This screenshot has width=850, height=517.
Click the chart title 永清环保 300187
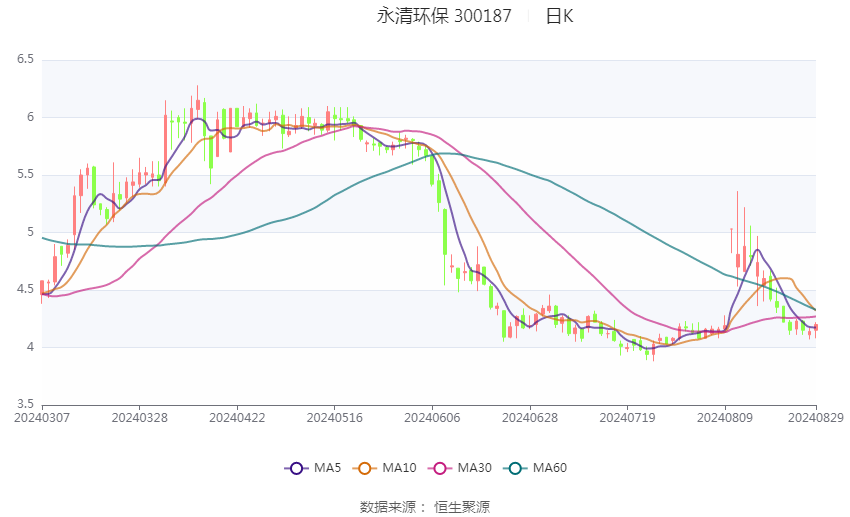click(444, 16)
